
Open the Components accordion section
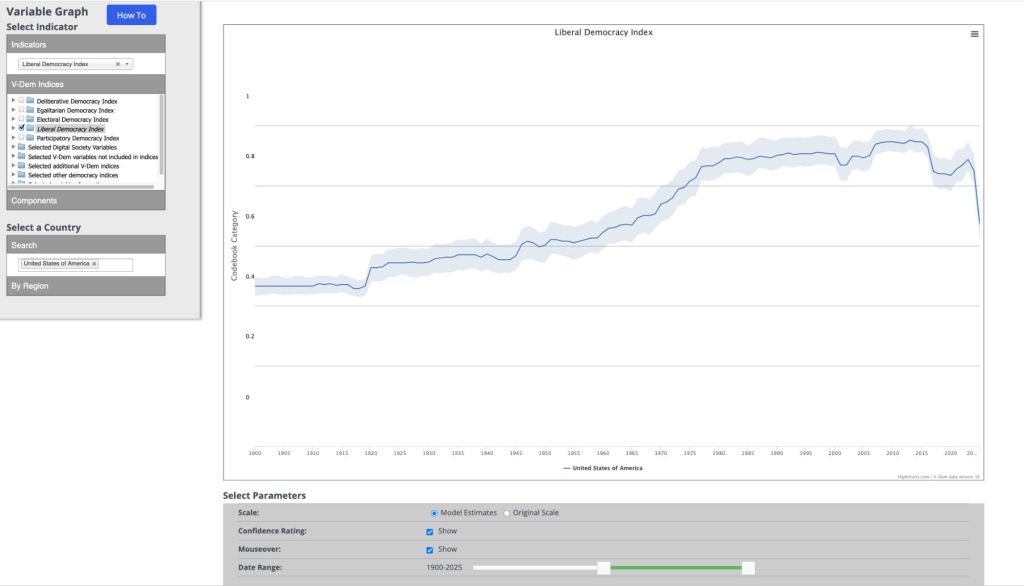point(85,201)
